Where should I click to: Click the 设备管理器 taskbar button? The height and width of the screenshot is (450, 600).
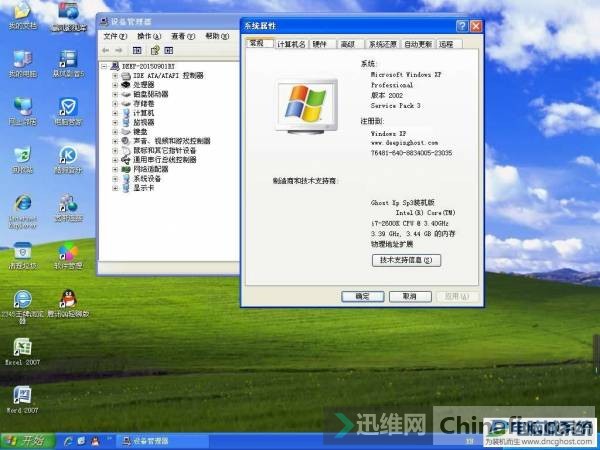pyautogui.click(x=163, y=441)
